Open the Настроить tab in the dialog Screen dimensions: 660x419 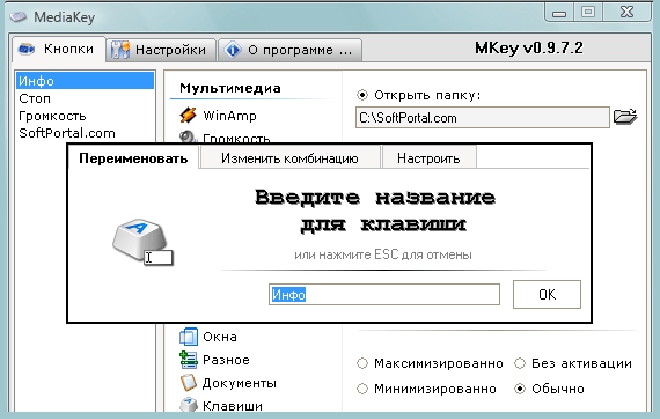tap(428, 158)
